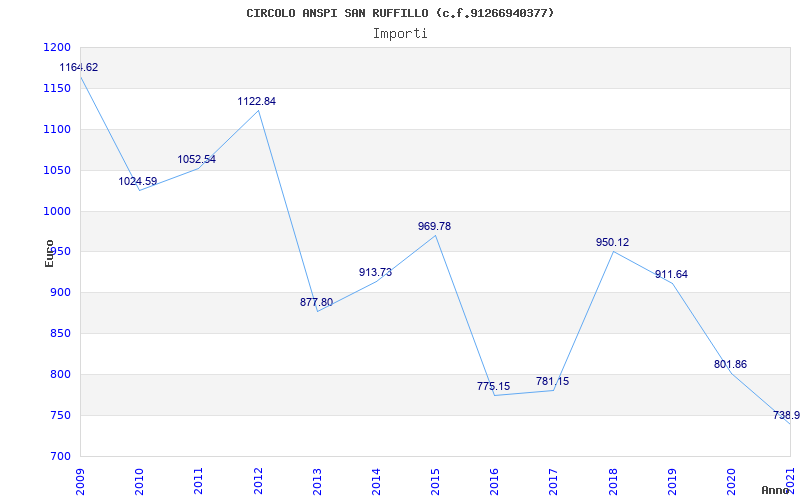Click the Anno x-axis title
The width and height of the screenshot is (800, 500).
coord(776,490)
